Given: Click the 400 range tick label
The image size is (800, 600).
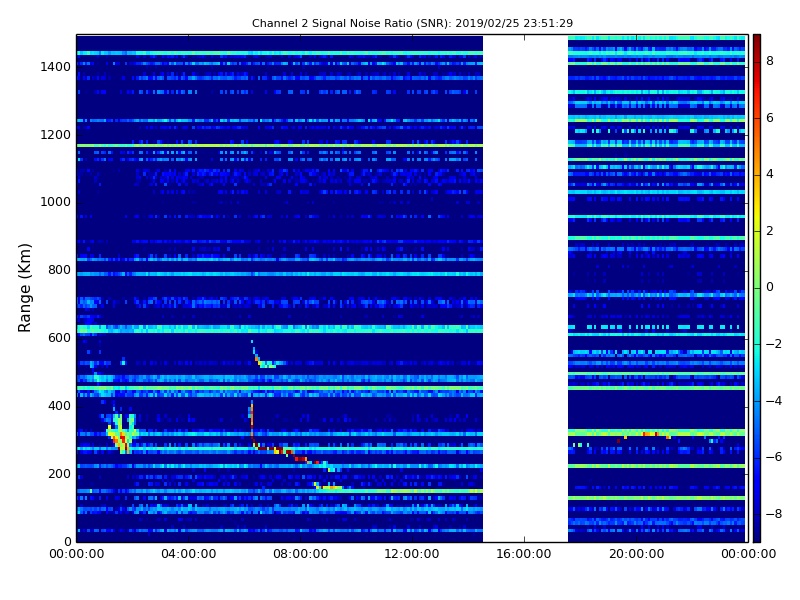Looking at the screenshot, I should tap(59, 406).
